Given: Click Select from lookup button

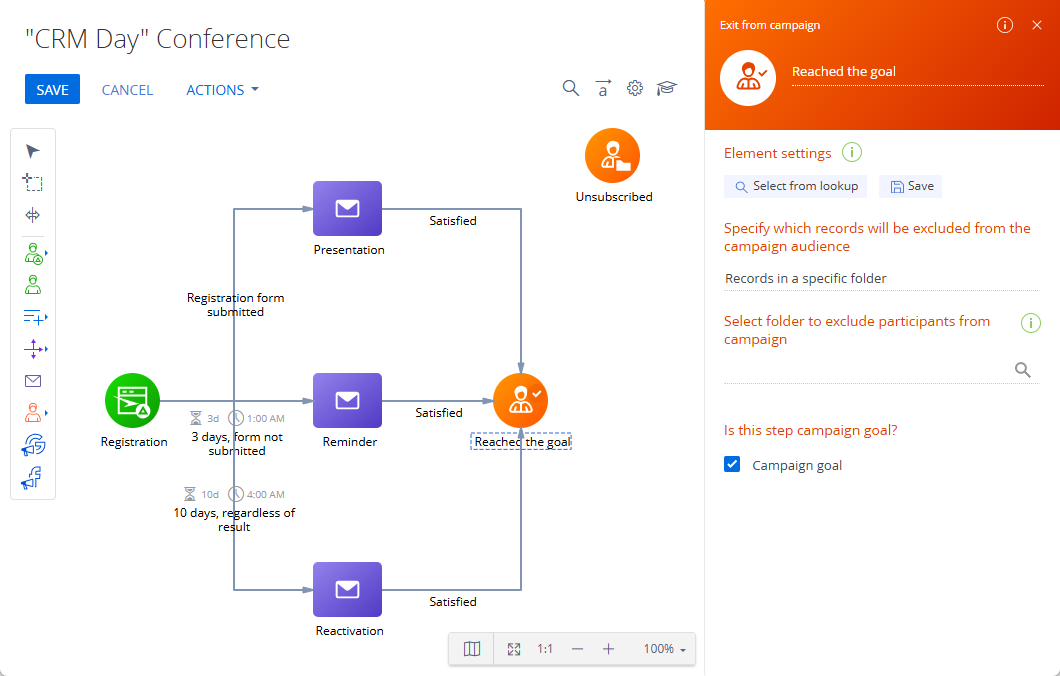Looking at the screenshot, I should [796, 186].
